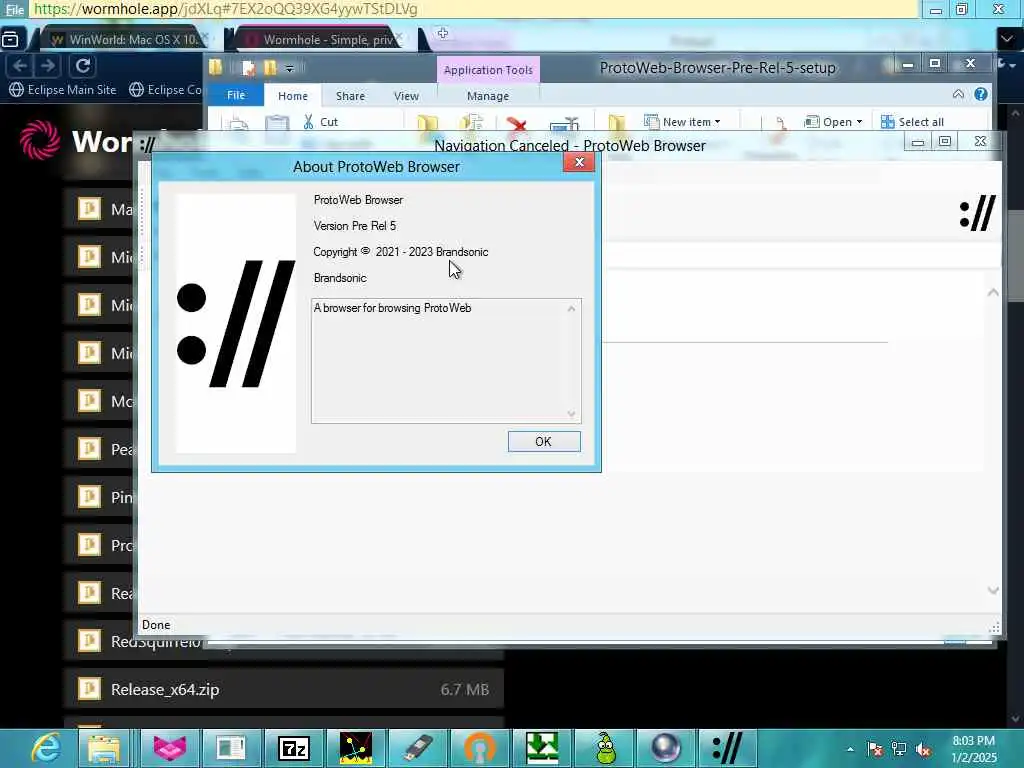The image size is (1024, 768).
Task: Click the ProtoWeb Browser page scroll-up arrow
Action: [993, 293]
